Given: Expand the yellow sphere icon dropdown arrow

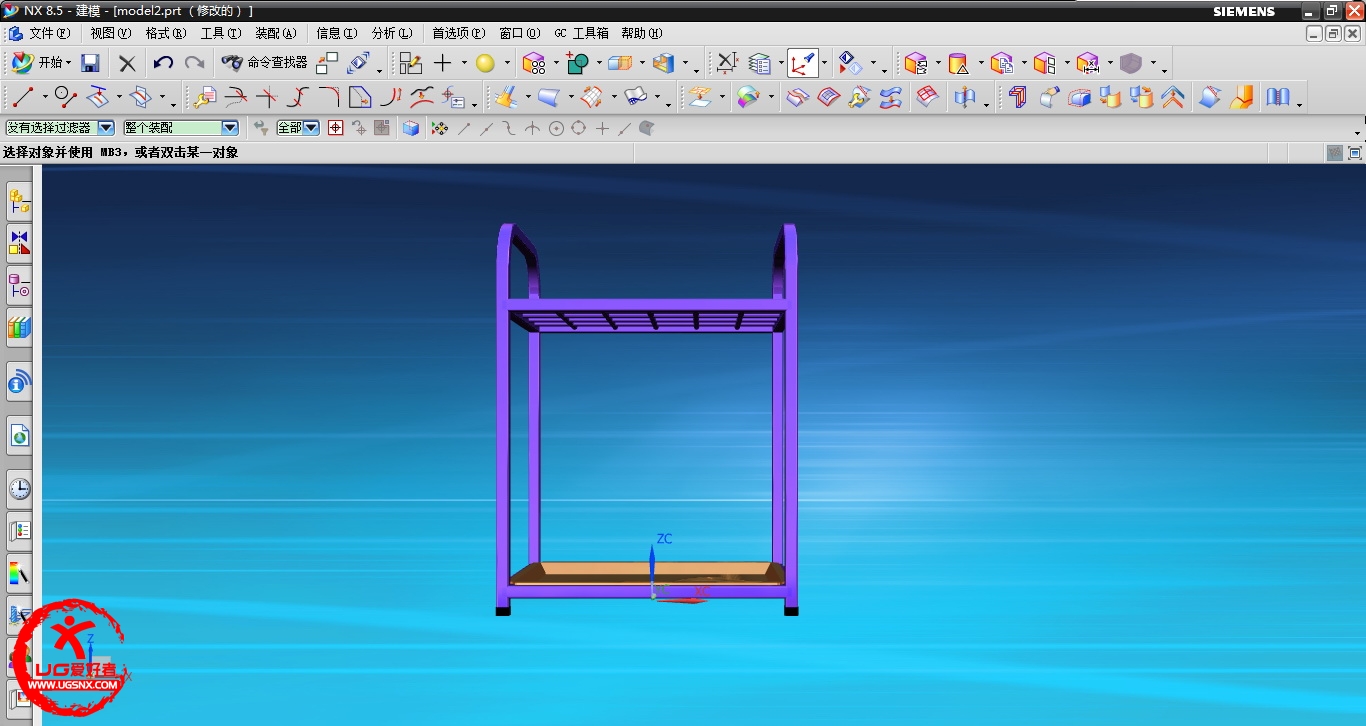Looking at the screenshot, I should coord(507,63).
